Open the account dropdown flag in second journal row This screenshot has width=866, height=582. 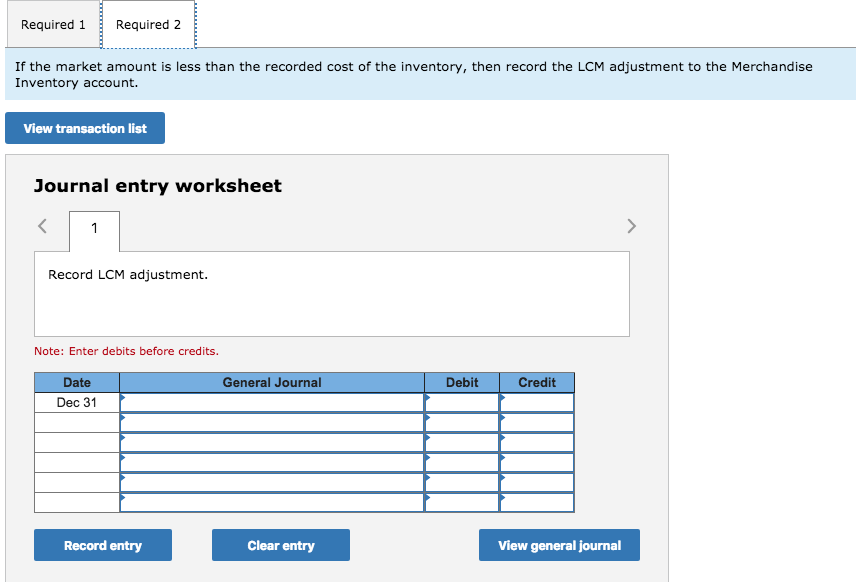pyautogui.click(x=124, y=418)
